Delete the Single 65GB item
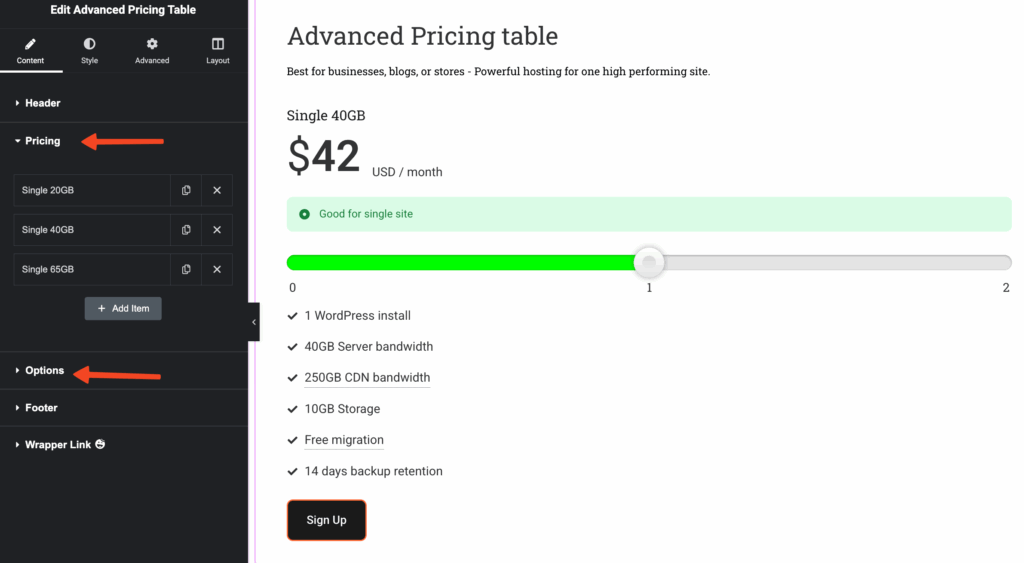This screenshot has width=1024, height=563. tap(217, 269)
